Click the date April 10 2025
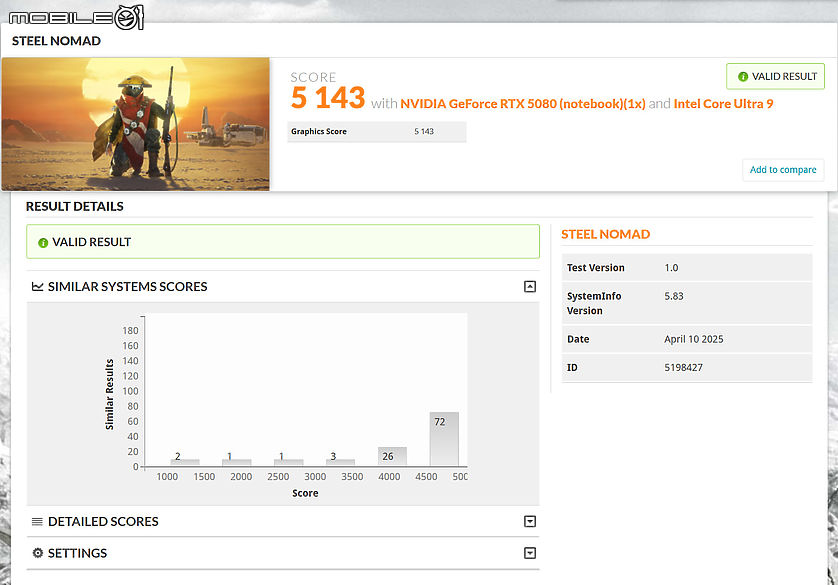838x585 pixels. point(694,339)
